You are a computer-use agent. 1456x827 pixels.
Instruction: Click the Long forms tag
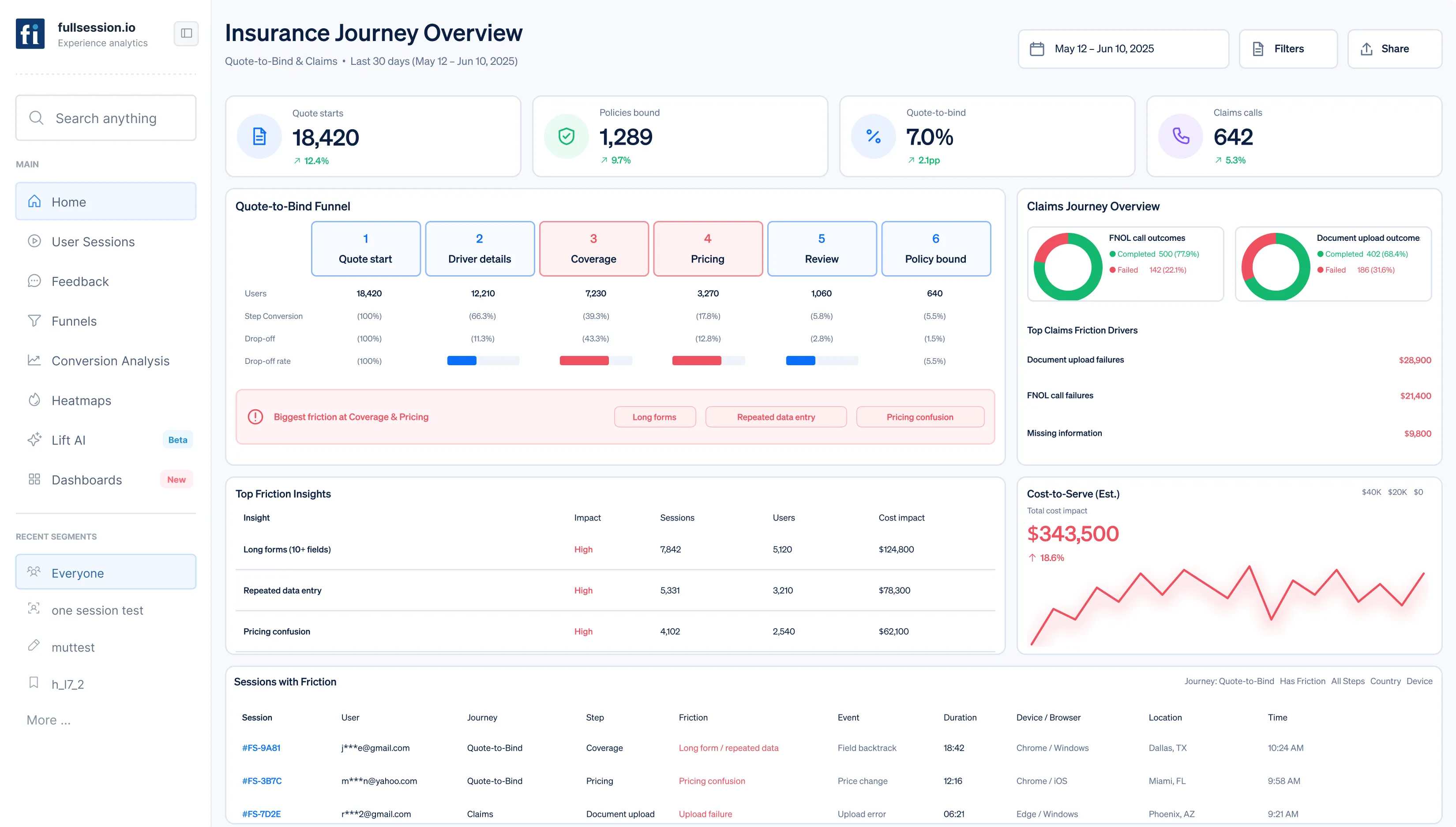coord(654,417)
